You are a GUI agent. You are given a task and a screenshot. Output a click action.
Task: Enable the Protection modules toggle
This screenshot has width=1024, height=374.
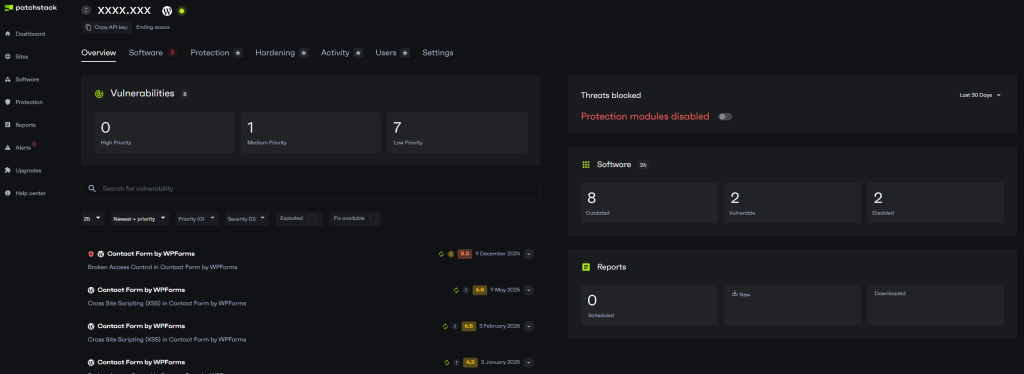725,117
